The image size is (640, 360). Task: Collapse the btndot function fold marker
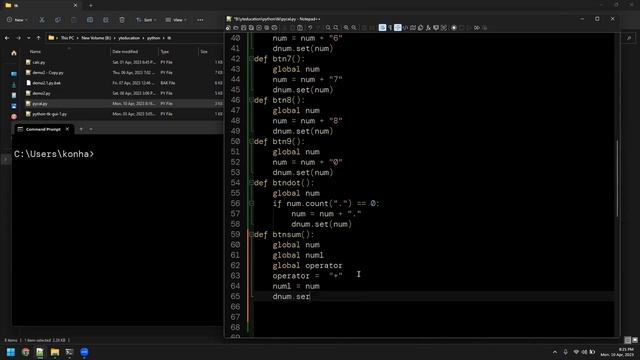tap(251, 182)
